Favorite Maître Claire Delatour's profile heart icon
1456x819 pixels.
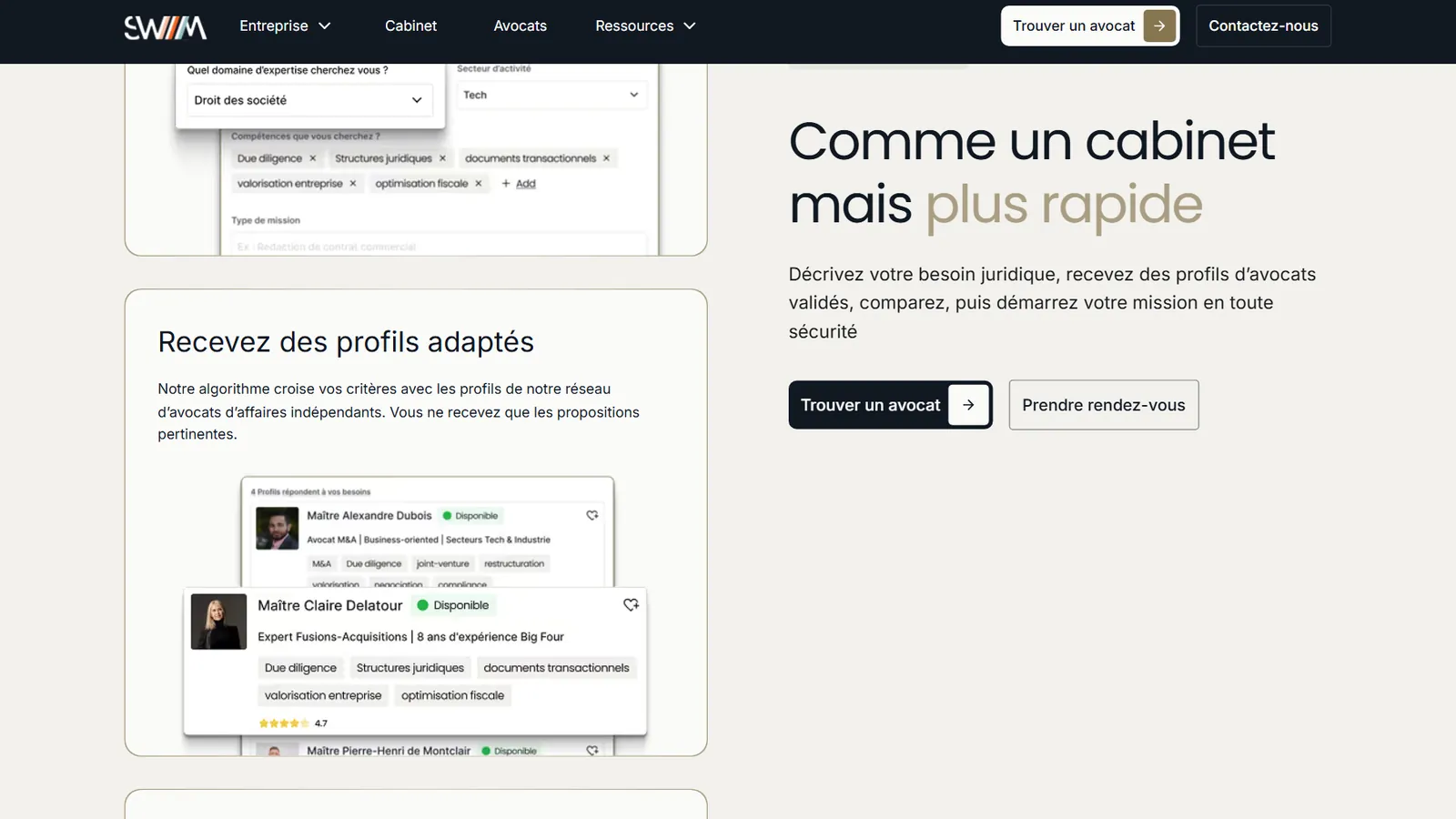click(x=631, y=605)
